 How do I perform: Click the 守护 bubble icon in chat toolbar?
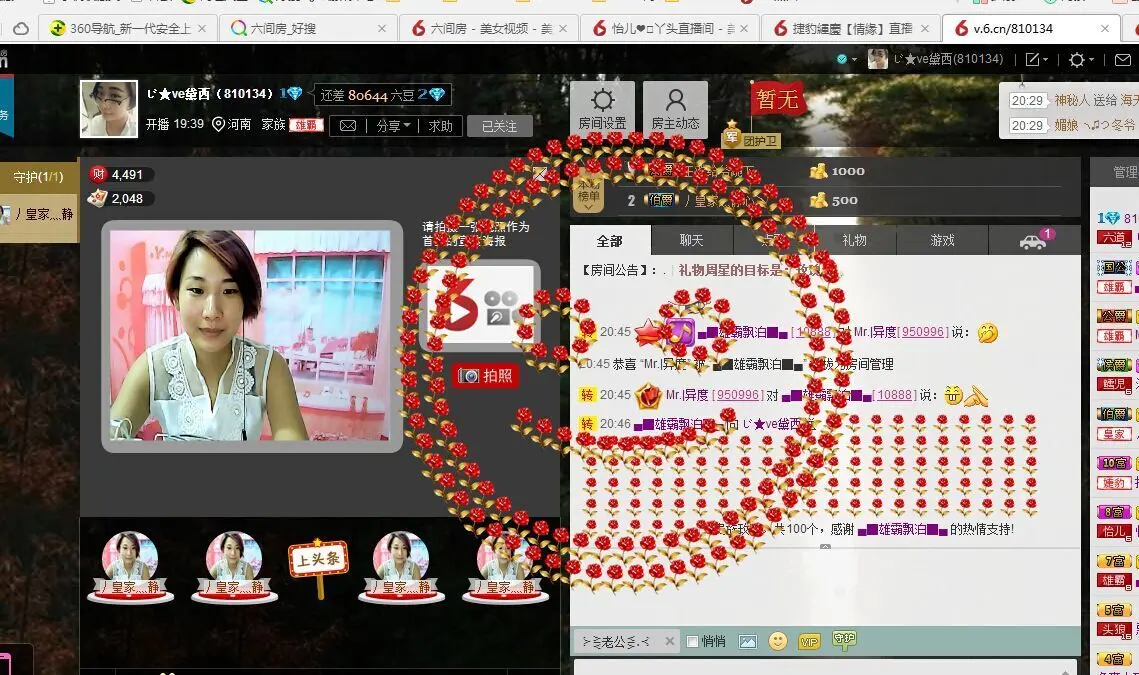click(844, 639)
